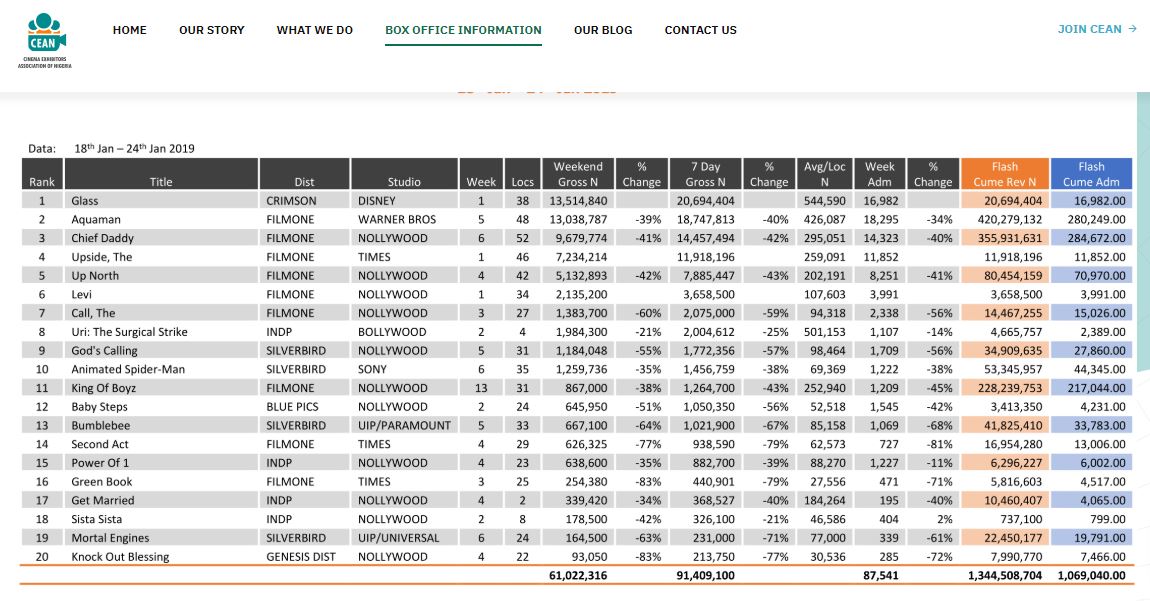
Task: Click the 7 Day Gross N header
Action: [x=705, y=175]
